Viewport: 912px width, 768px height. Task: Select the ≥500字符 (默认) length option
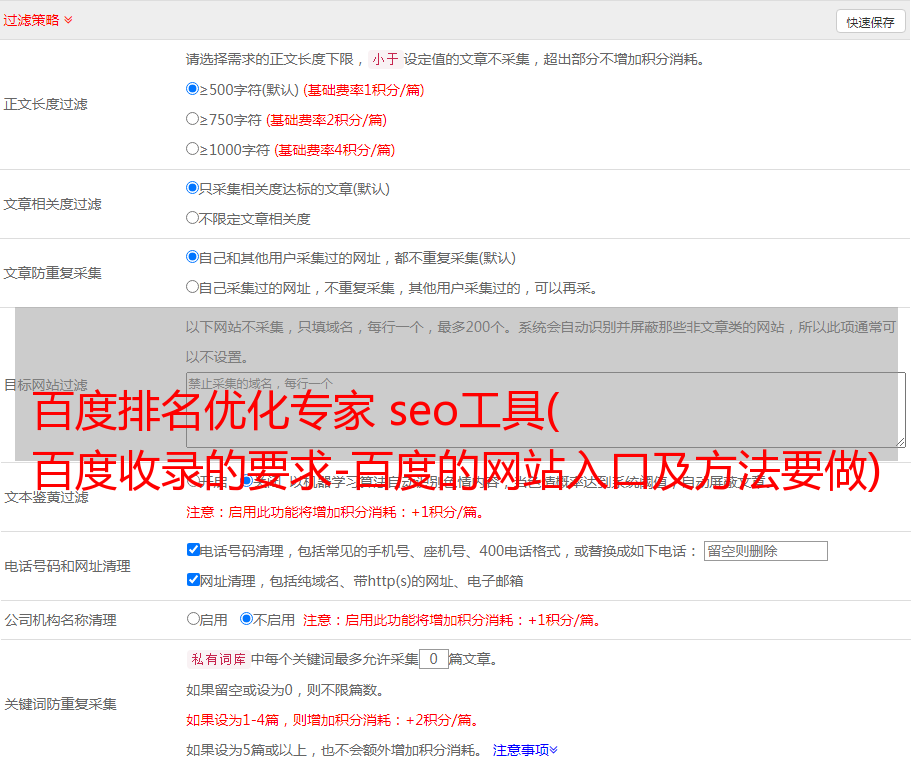point(192,89)
